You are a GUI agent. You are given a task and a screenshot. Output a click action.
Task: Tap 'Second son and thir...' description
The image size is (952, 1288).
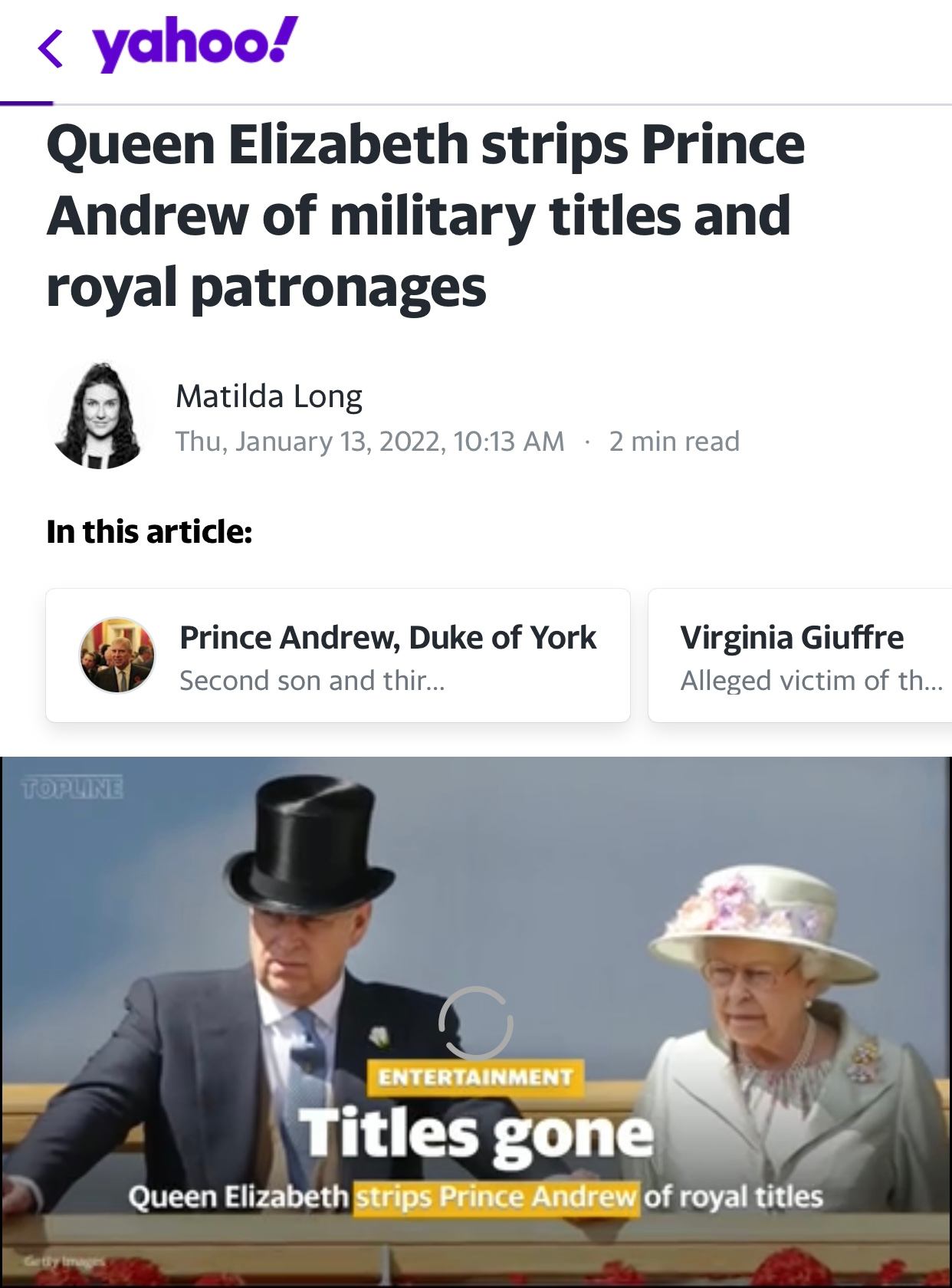(x=312, y=680)
